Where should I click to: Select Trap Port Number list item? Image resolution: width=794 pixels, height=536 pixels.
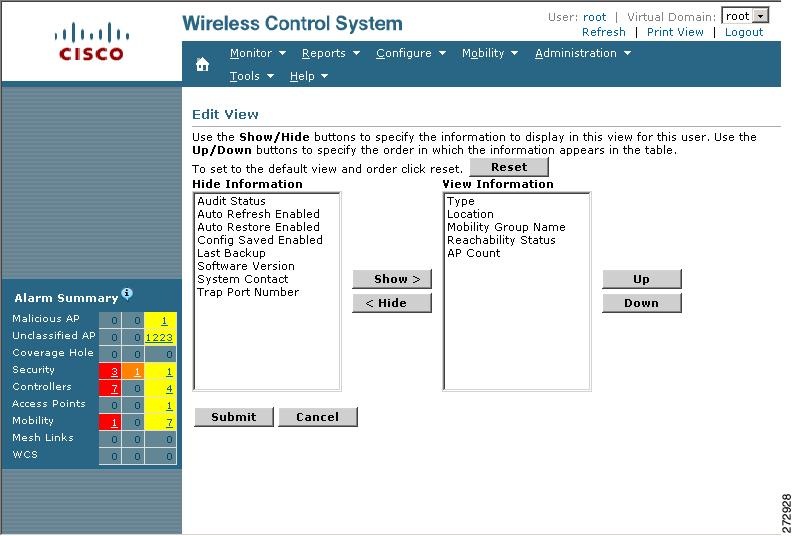248,292
